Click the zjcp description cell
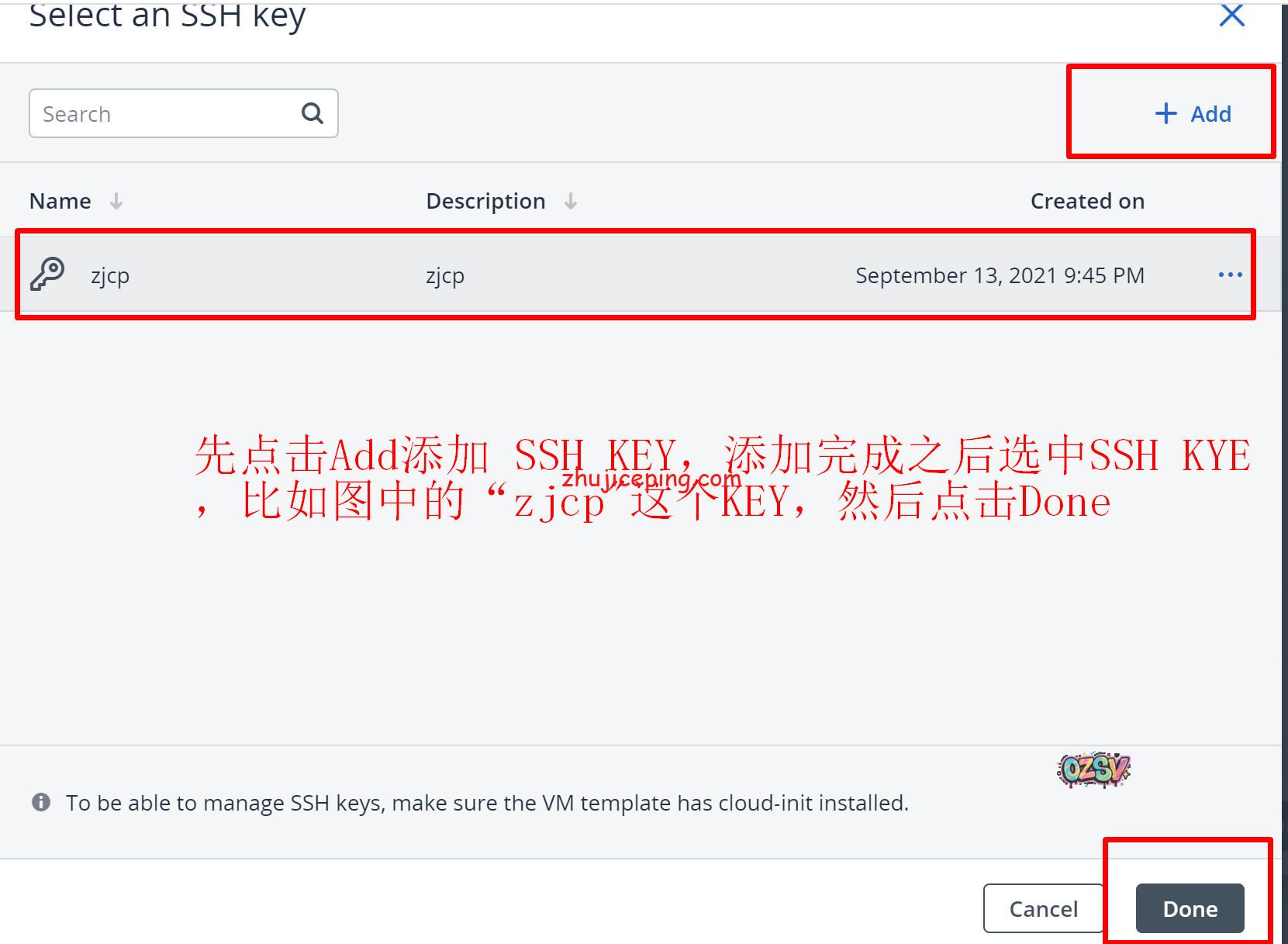This screenshot has width=1288, height=944. (x=445, y=276)
